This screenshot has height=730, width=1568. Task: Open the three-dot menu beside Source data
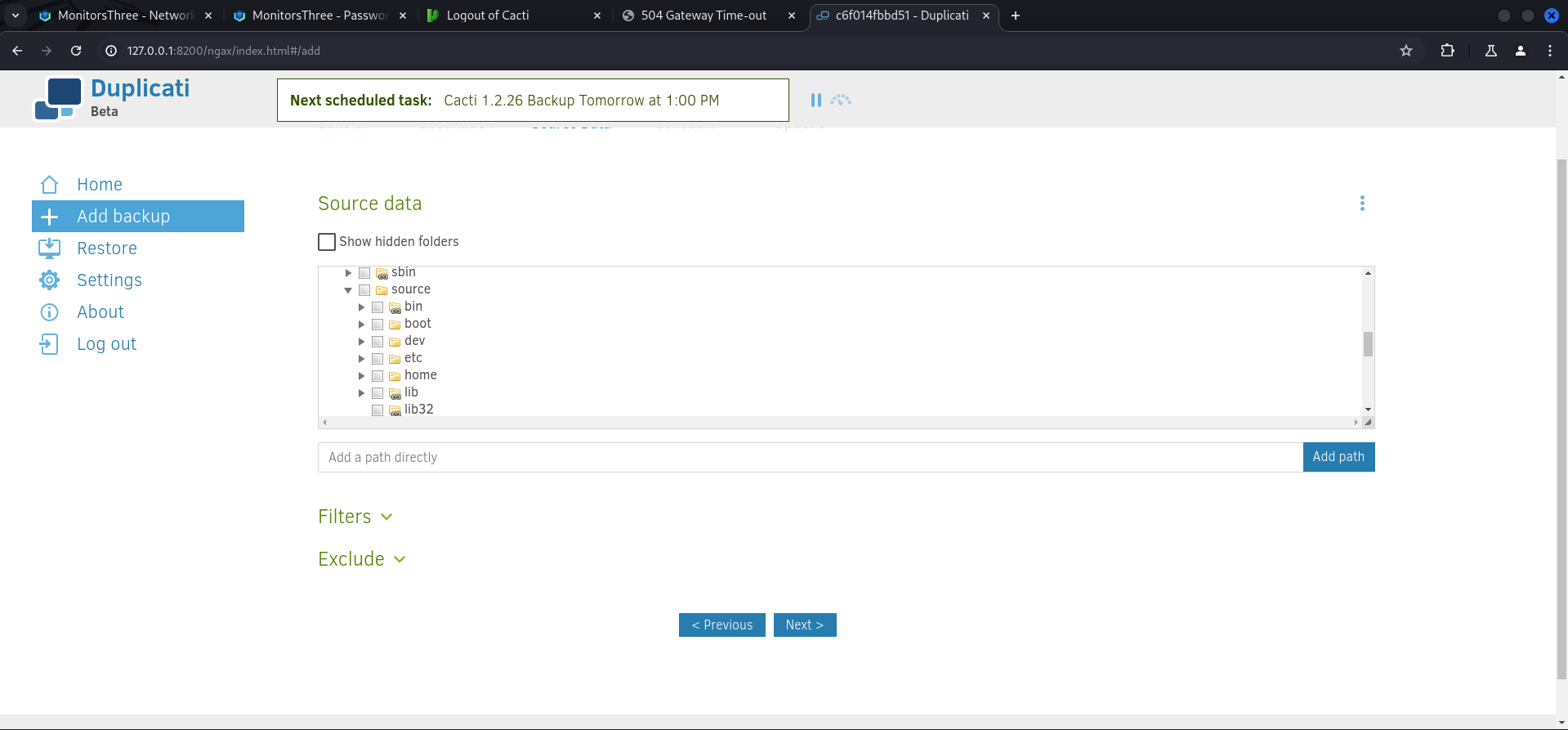coord(1361,204)
